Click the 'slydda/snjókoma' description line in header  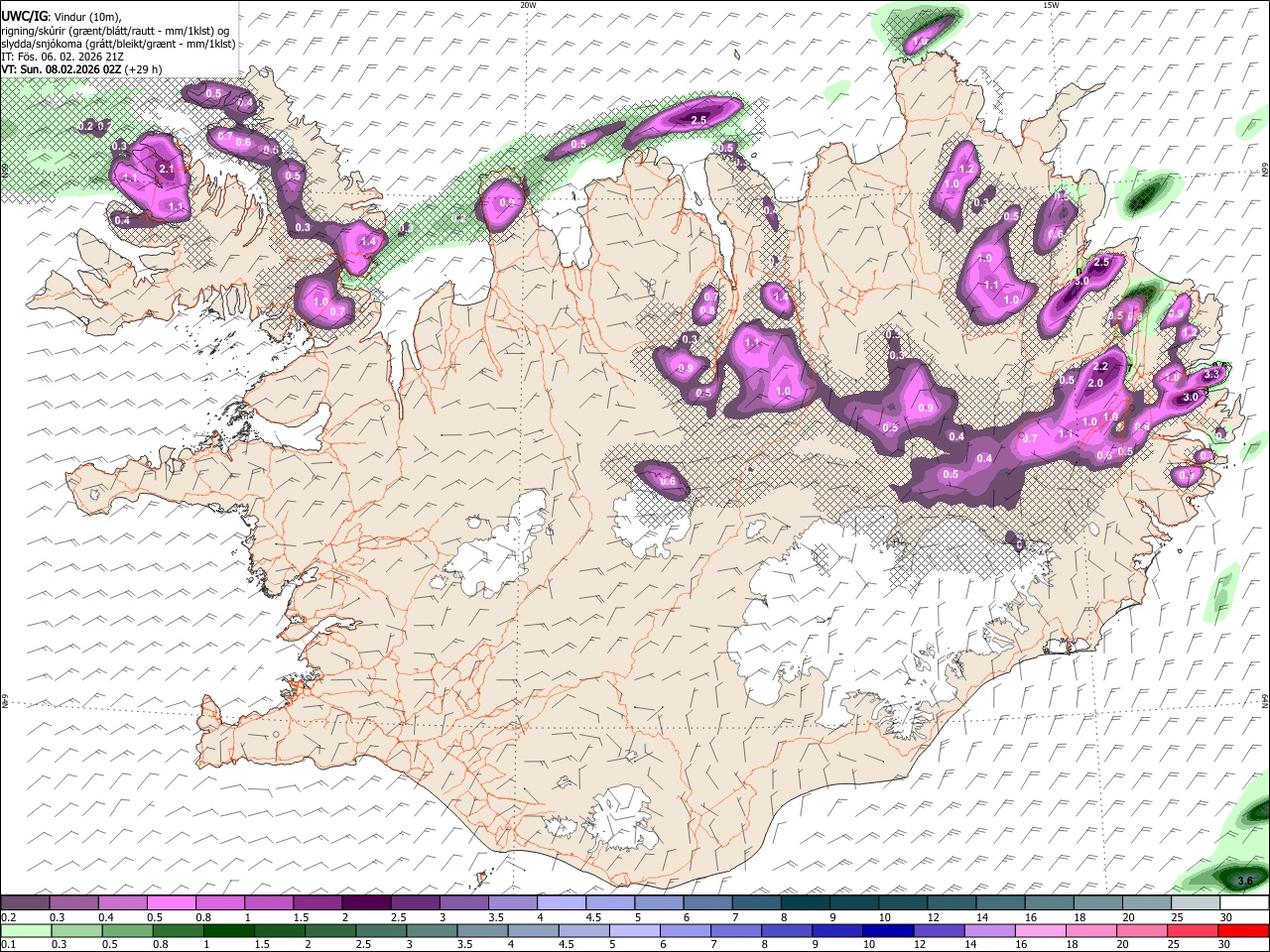(119, 44)
